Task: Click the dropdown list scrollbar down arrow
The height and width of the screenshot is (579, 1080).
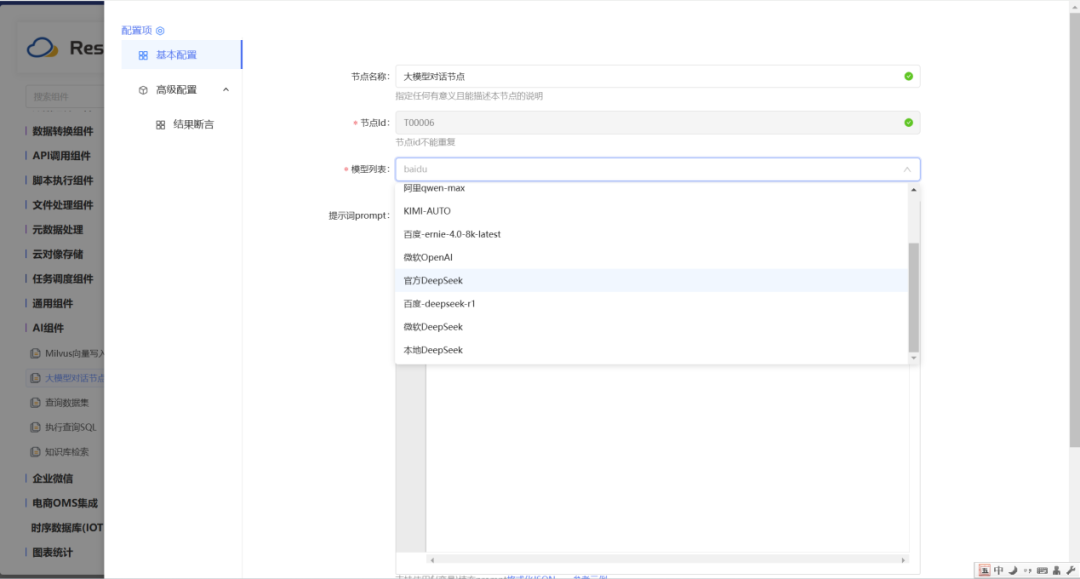Action: click(x=913, y=358)
